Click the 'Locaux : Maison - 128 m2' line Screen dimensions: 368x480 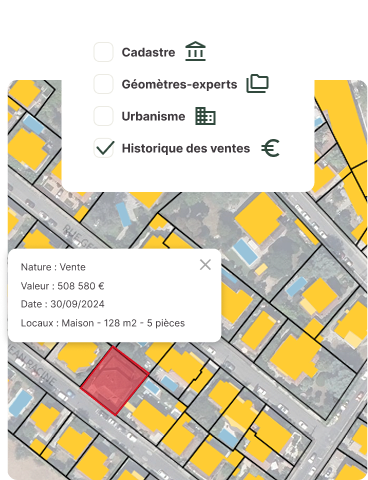tap(103, 323)
